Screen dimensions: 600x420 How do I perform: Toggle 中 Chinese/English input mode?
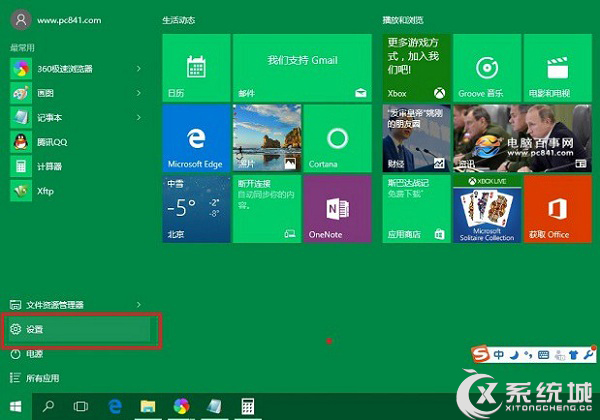pyautogui.click(x=499, y=355)
